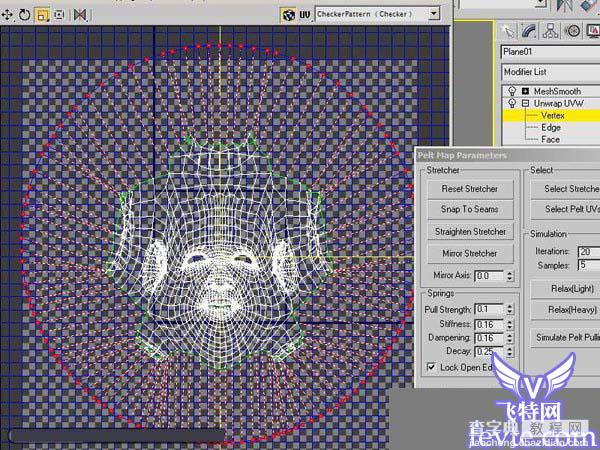This screenshot has height=450, width=600.
Task: Expand the MeshSmooth modifier plus box
Action: pyautogui.click(x=525, y=91)
